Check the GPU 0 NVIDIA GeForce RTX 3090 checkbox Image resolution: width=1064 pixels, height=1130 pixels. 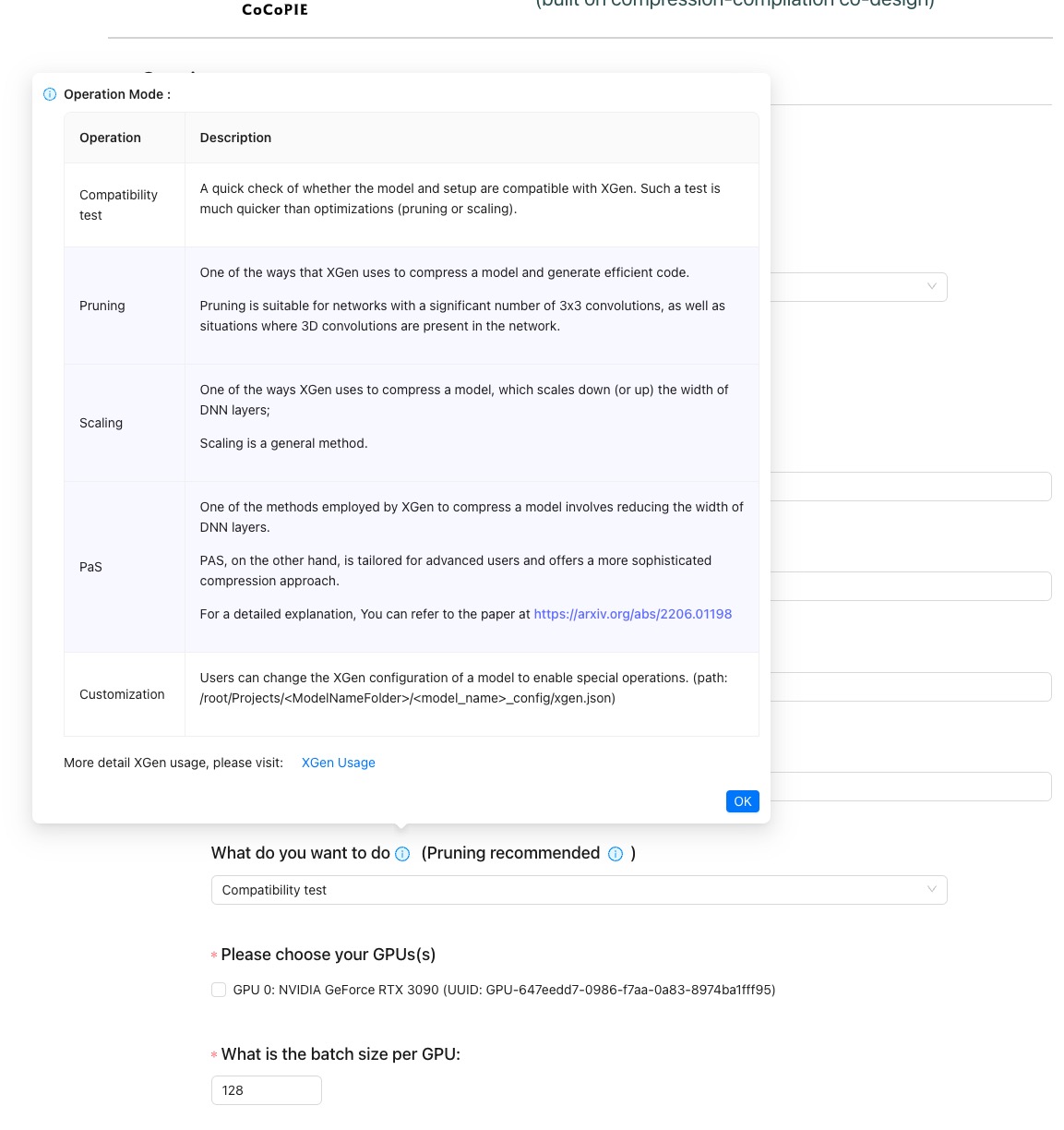[x=219, y=990]
